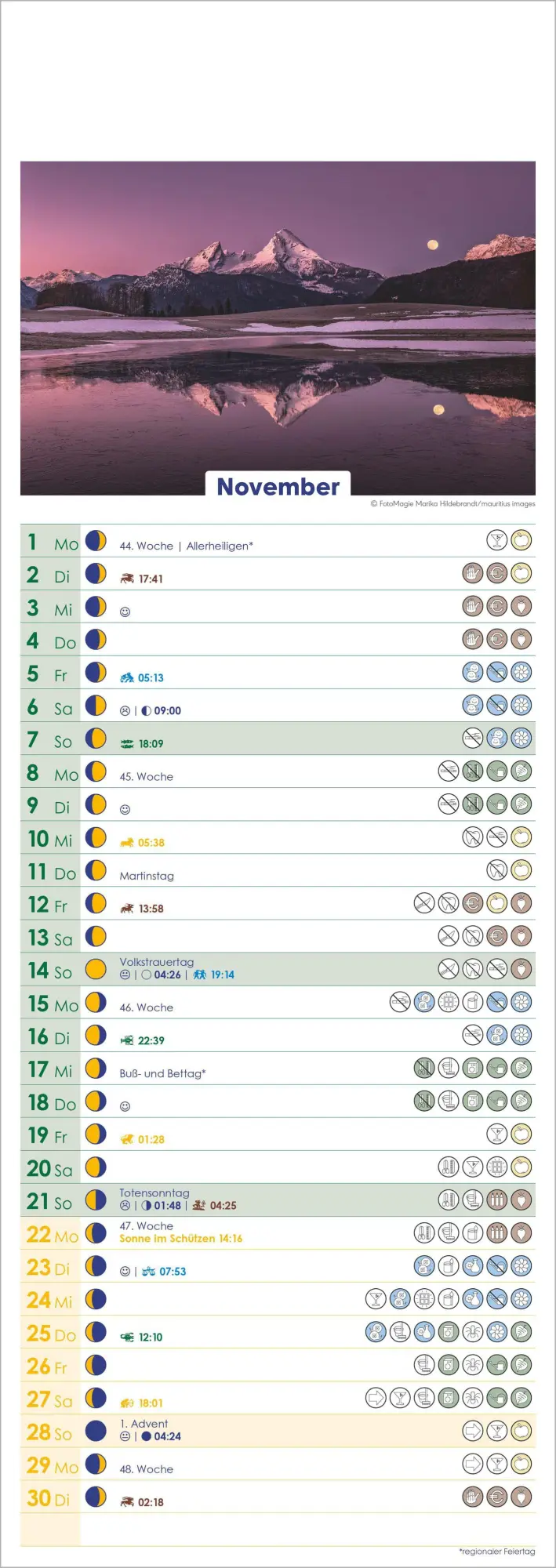Click the flower icon on 5 Fr

pyautogui.click(x=521, y=672)
